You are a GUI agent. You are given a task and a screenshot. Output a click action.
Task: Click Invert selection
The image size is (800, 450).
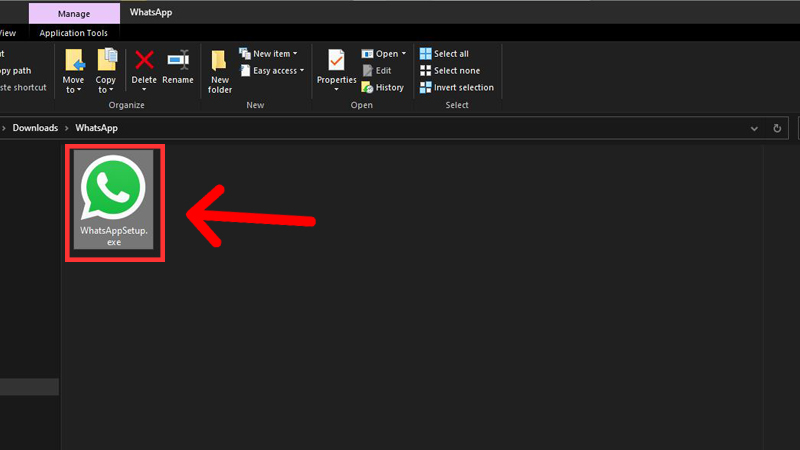point(457,87)
